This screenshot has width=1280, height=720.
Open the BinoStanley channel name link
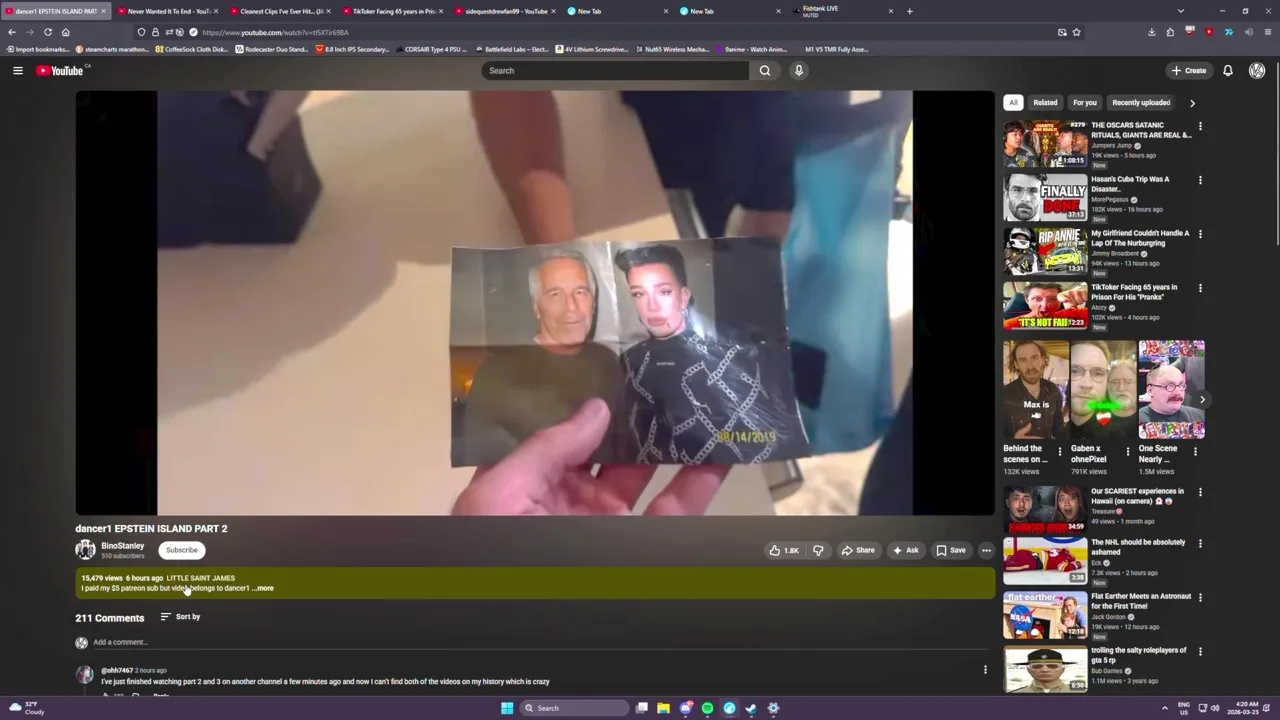[122, 546]
